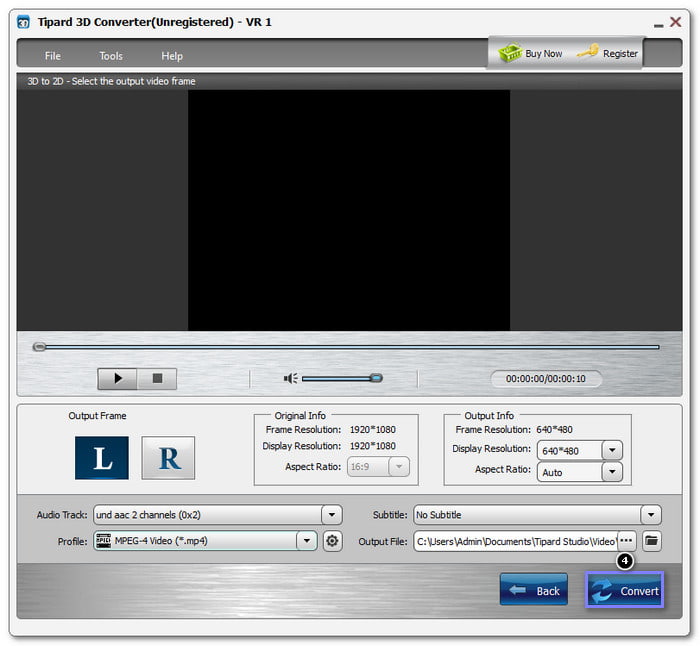Select the Left output frame
The height and width of the screenshot is (646, 700).
pos(102,458)
